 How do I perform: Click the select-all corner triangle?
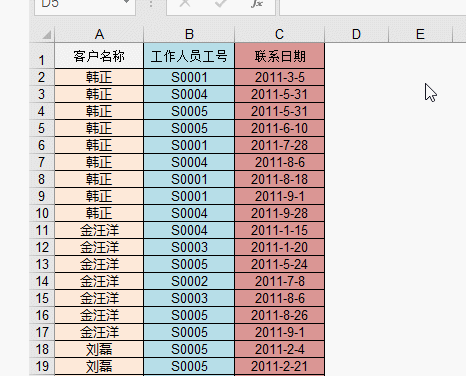coord(47,34)
